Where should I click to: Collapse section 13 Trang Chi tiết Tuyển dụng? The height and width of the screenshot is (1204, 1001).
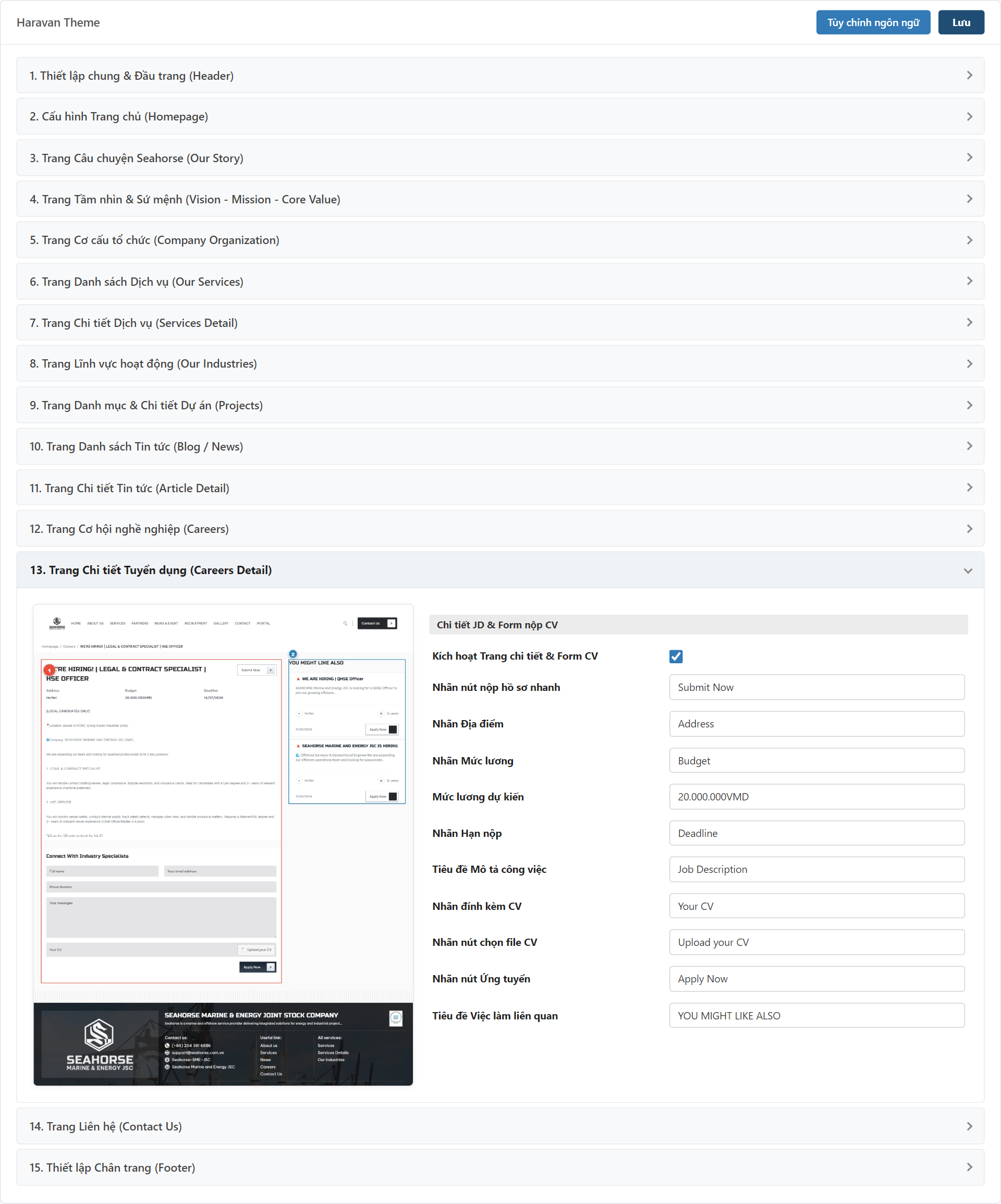pos(500,570)
